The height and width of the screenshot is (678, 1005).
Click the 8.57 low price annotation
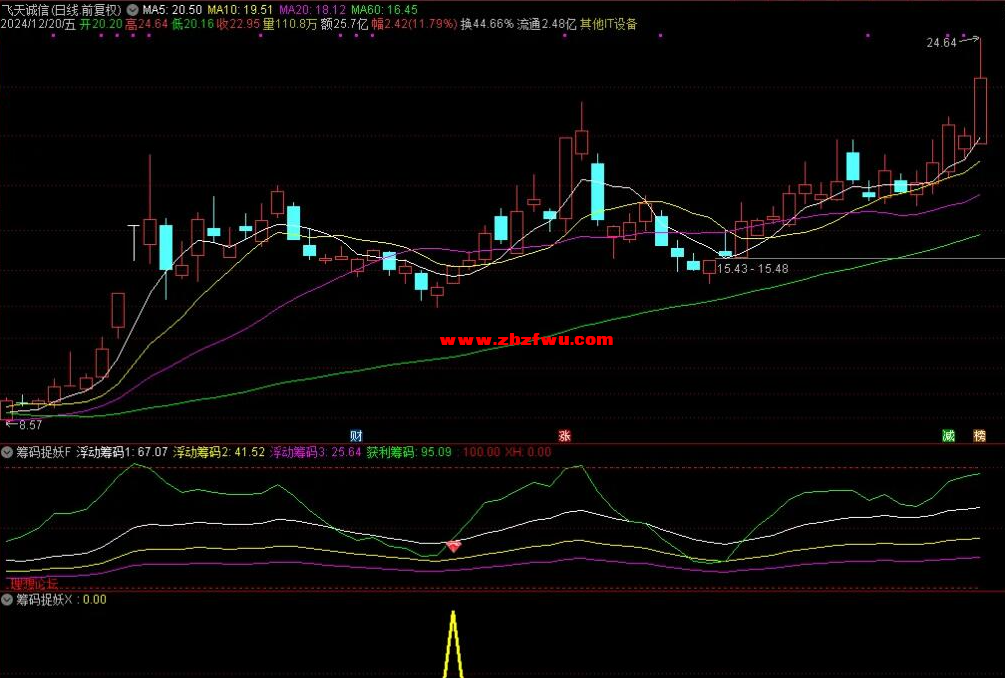click(29, 424)
